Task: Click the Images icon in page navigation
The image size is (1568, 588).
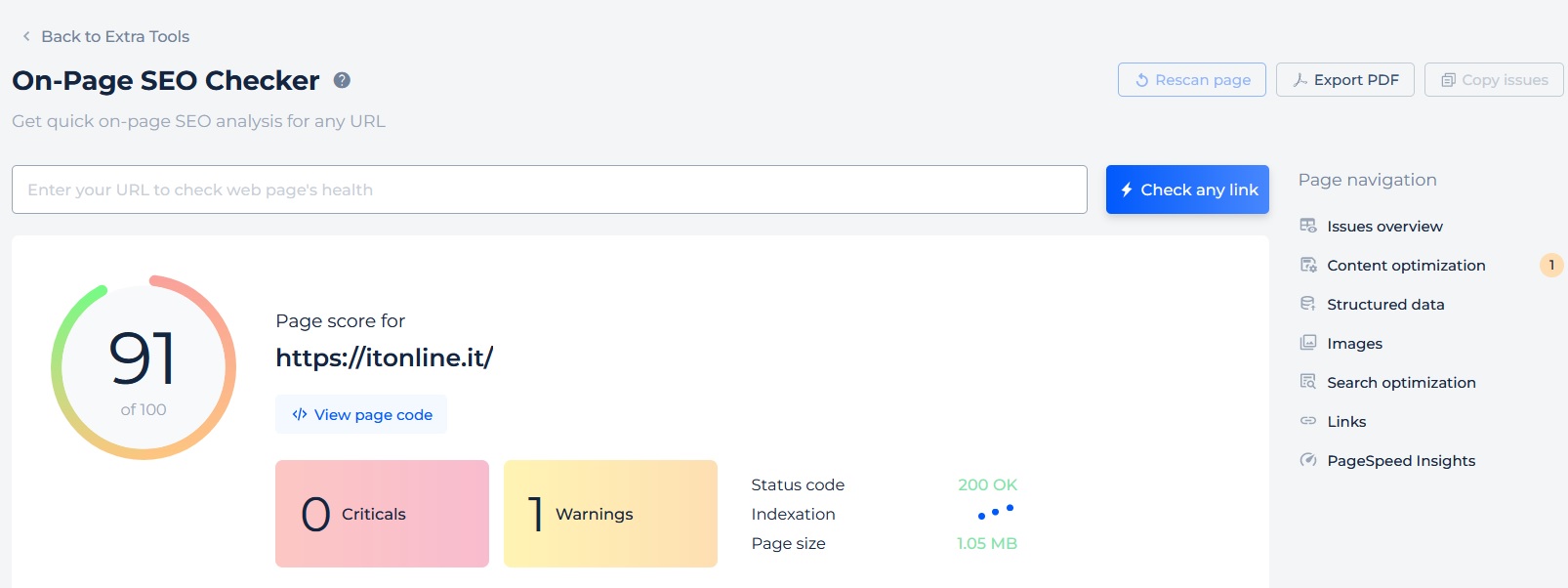Action: click(1308, 343)
